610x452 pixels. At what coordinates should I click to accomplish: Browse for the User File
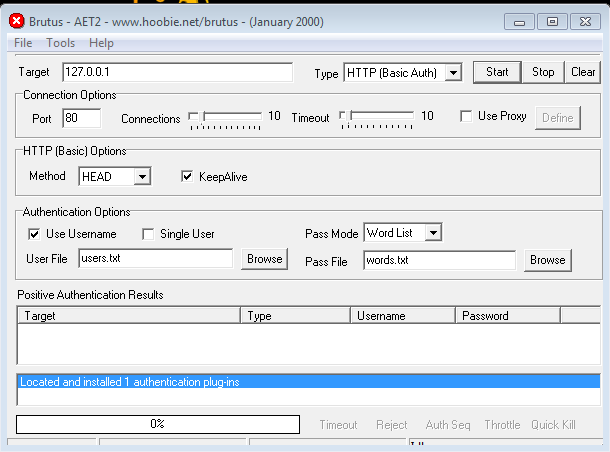[265, 259]
